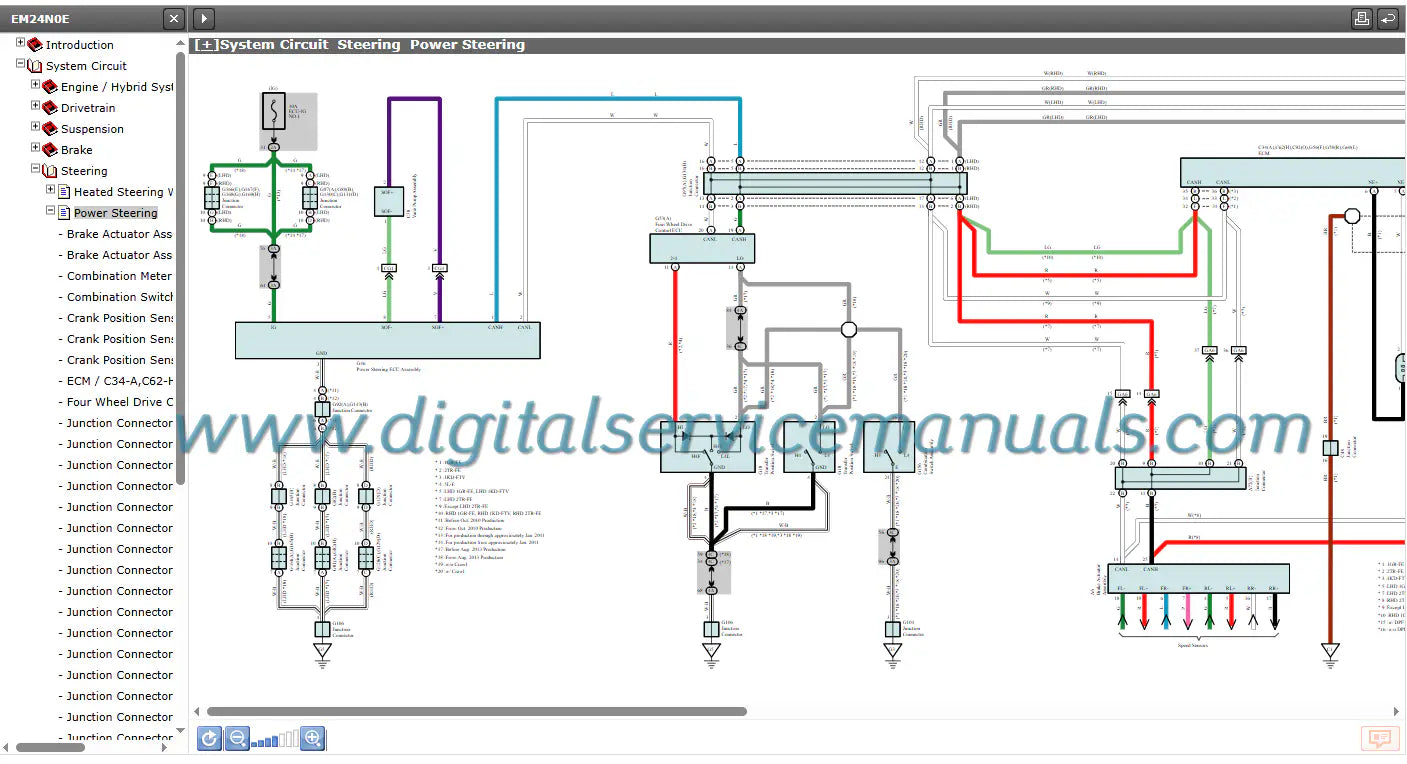
Task: Click the play arrow button in the top bar
Action: (x=203, y=18)
